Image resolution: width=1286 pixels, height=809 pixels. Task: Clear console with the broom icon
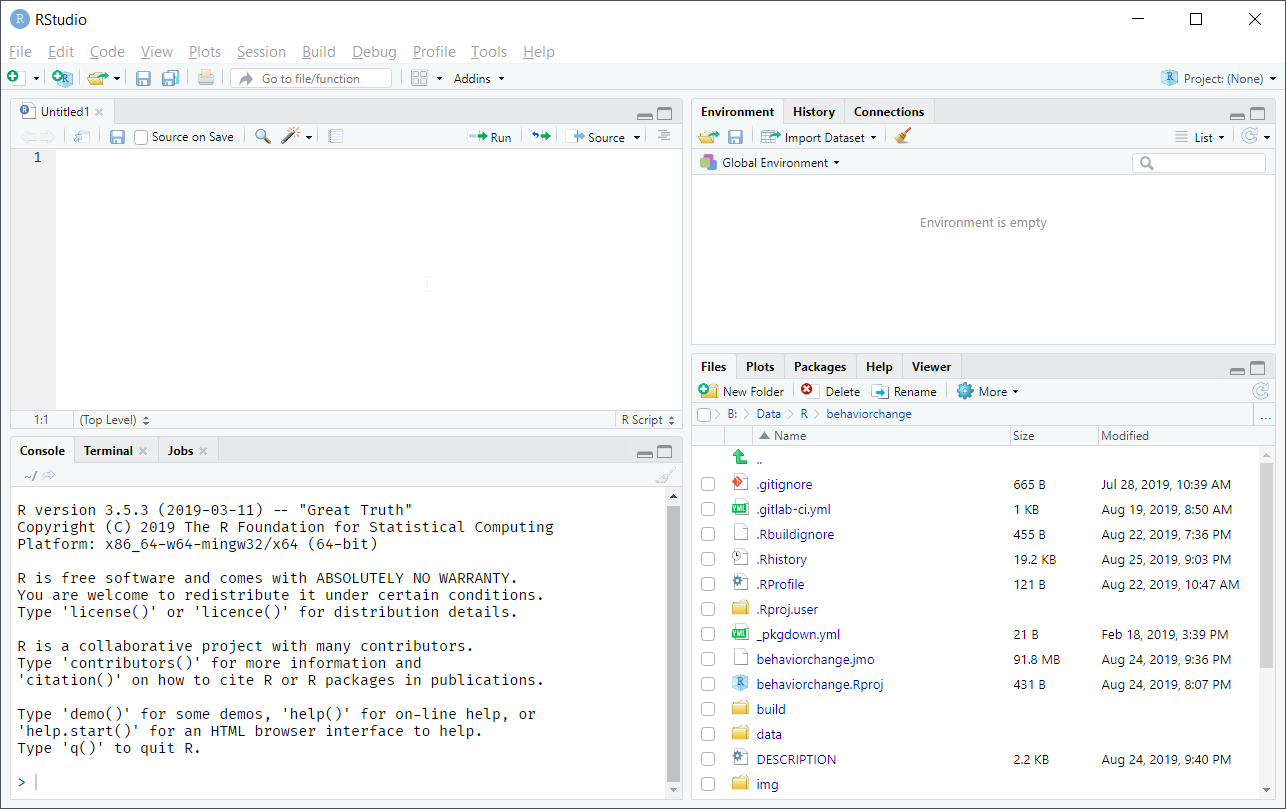(x=666, y=476)
